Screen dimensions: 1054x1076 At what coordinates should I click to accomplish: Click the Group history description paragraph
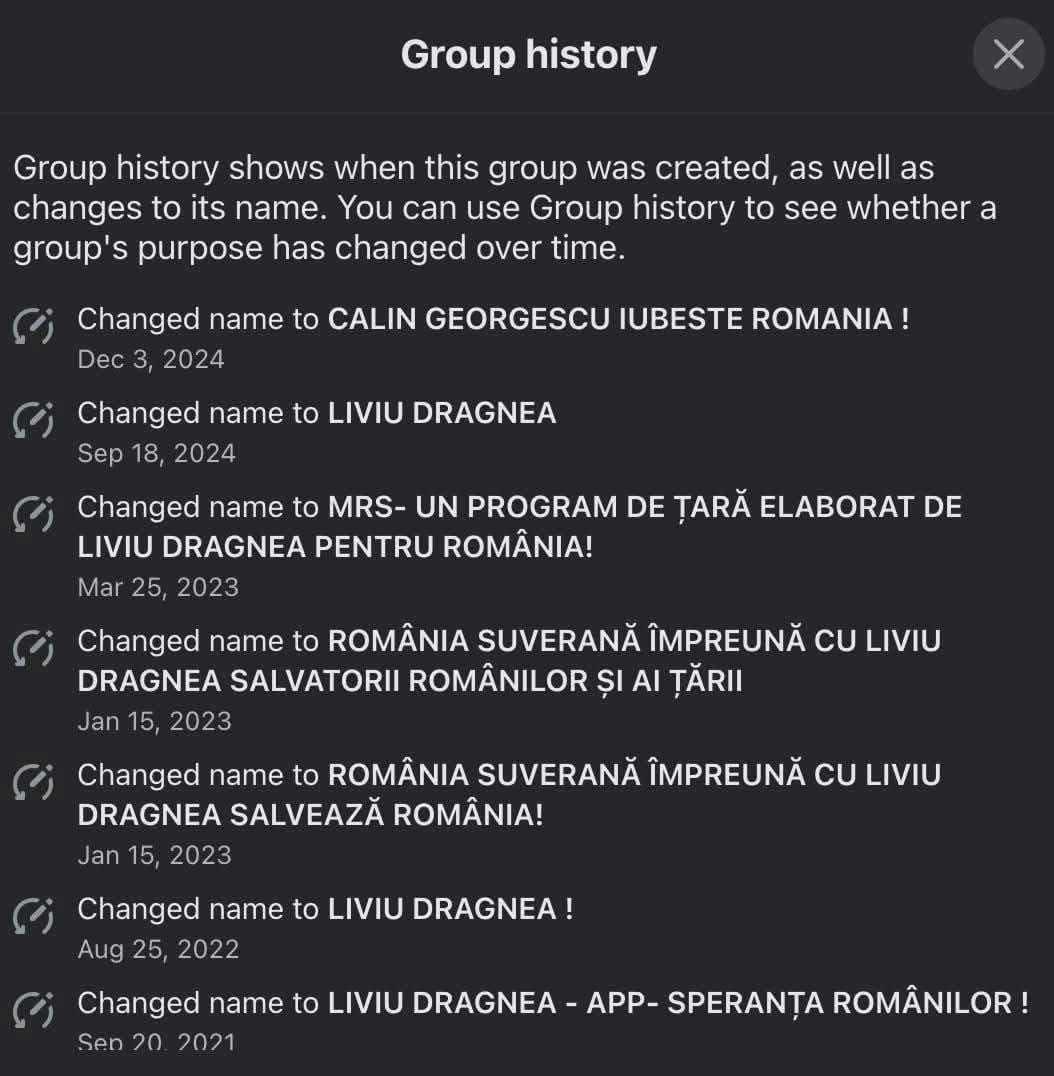[505, 208]
